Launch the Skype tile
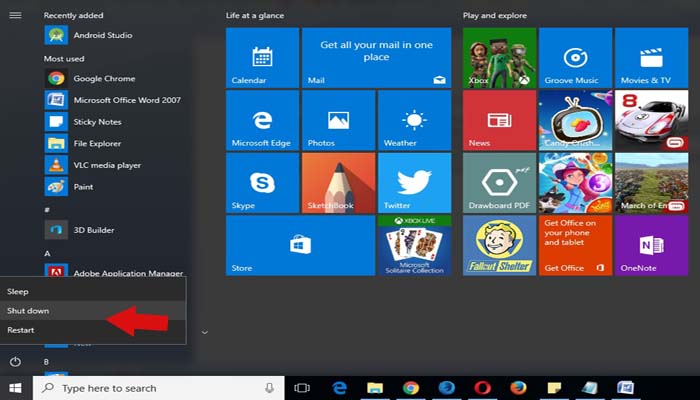Viewport: 700px width, 400px height. coord(262,183)
